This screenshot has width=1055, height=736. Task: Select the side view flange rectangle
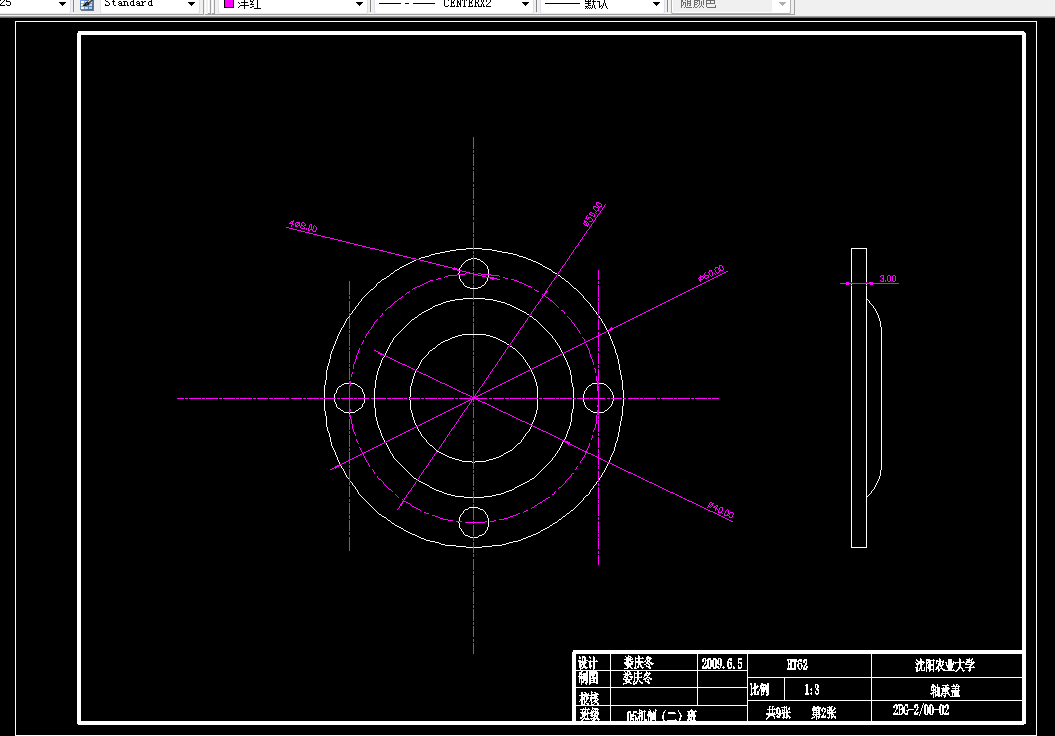pyautogui.click(x=859, y=398)
